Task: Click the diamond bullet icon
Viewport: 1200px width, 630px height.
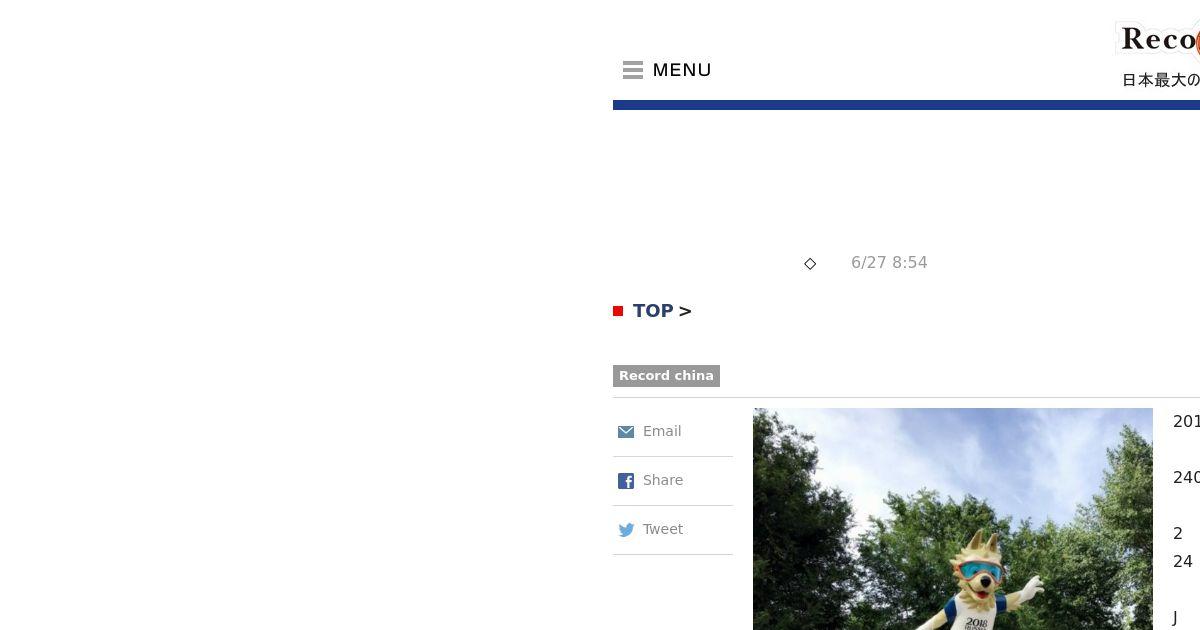Action: click(810, 264)
